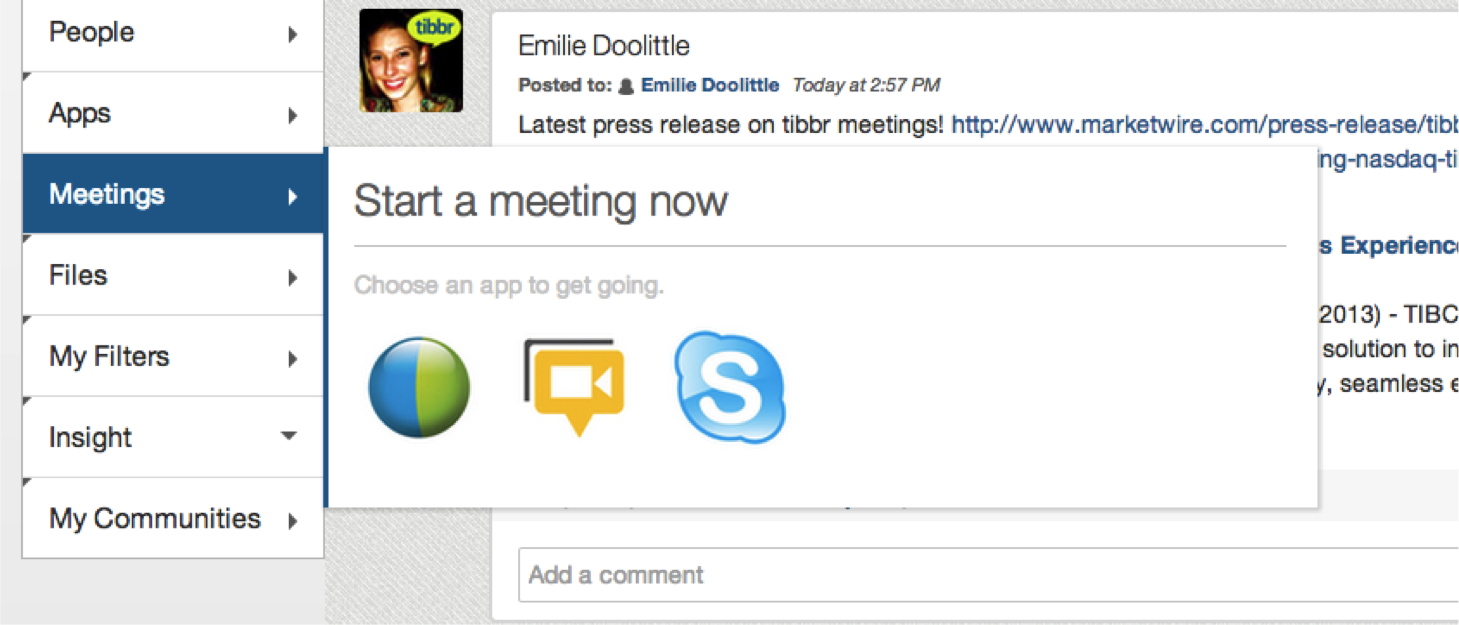Click the Add a comment field
This screenshot has height=625, width=1459.
coord(988,575)
